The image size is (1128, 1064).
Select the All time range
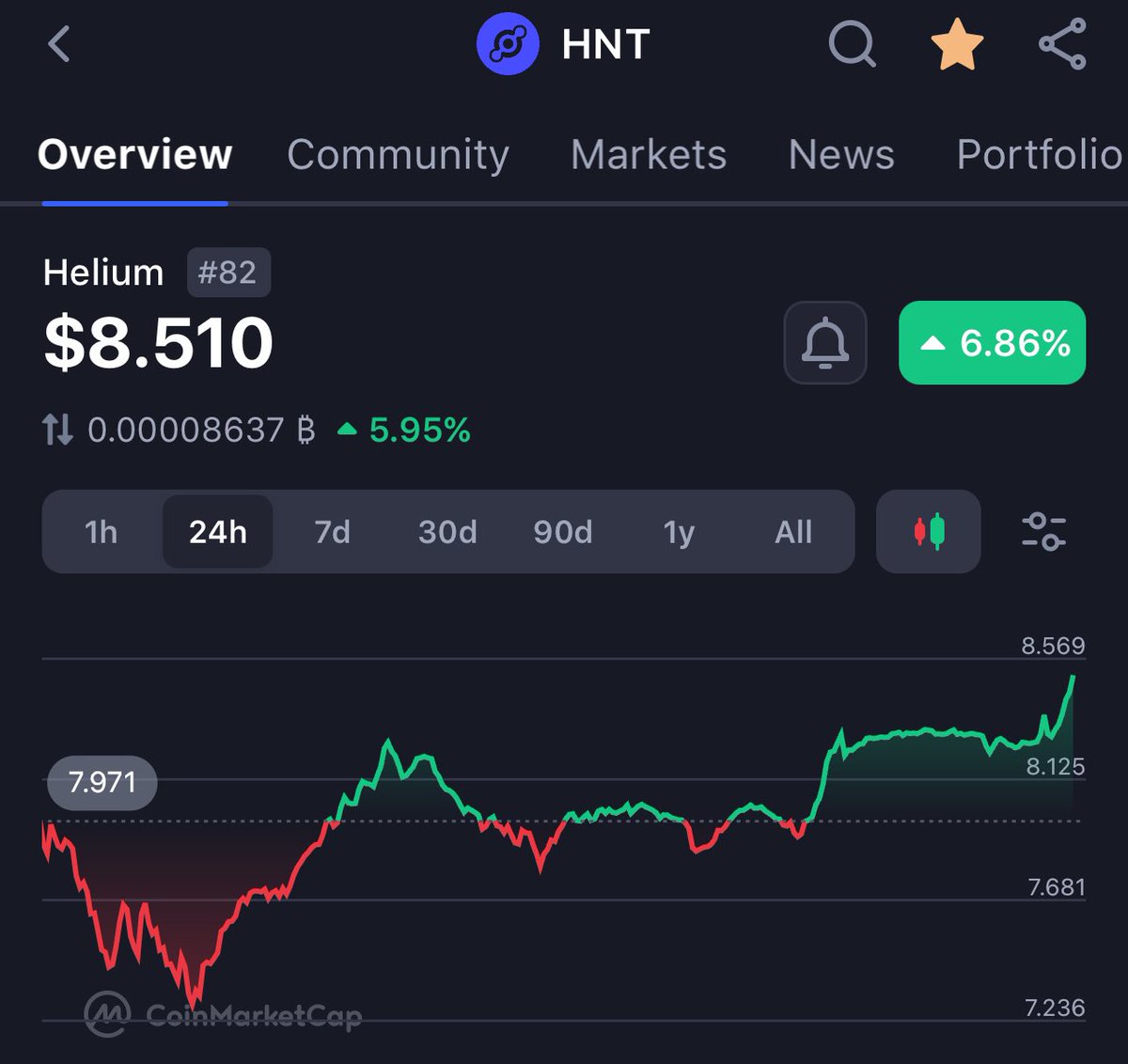click(793, 532)
